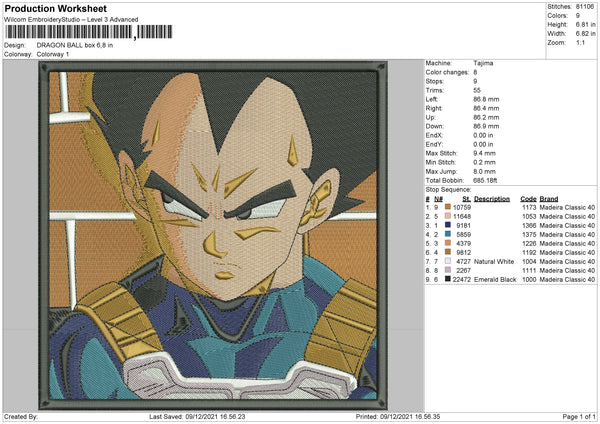Screen dimensions: 600x424
Task: Click design name 'DRAGON BALL box 6,8 in'
Action: (x=75, y=45)
